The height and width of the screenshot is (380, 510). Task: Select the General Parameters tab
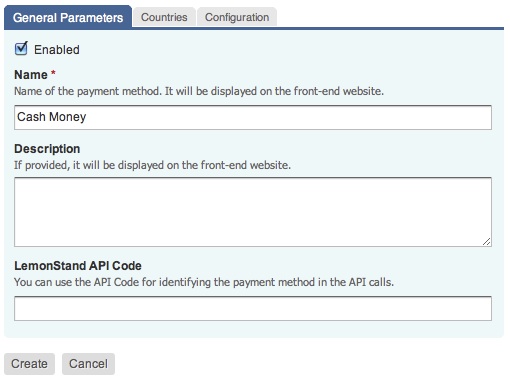[x=68, y=17]
